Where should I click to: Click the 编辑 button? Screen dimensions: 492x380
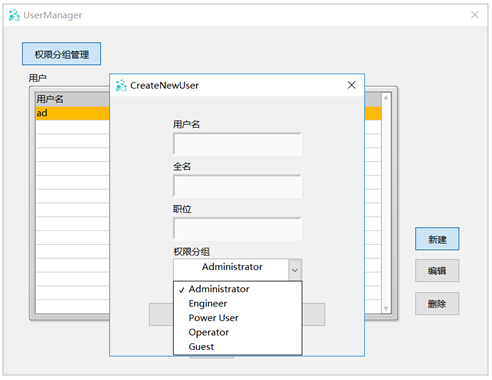437,270
